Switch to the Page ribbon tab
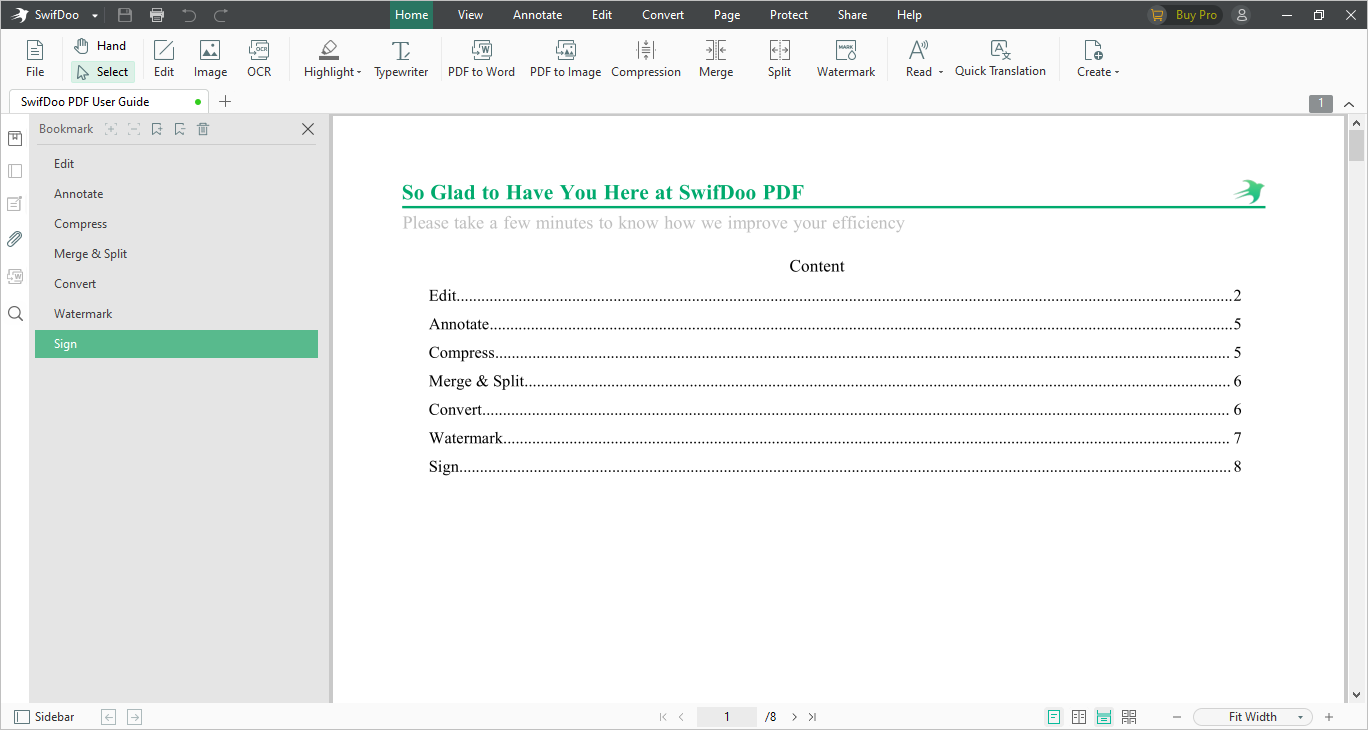Image resolution: width=1368 pixels, height=730 pixels. click(x=727, y=15)
